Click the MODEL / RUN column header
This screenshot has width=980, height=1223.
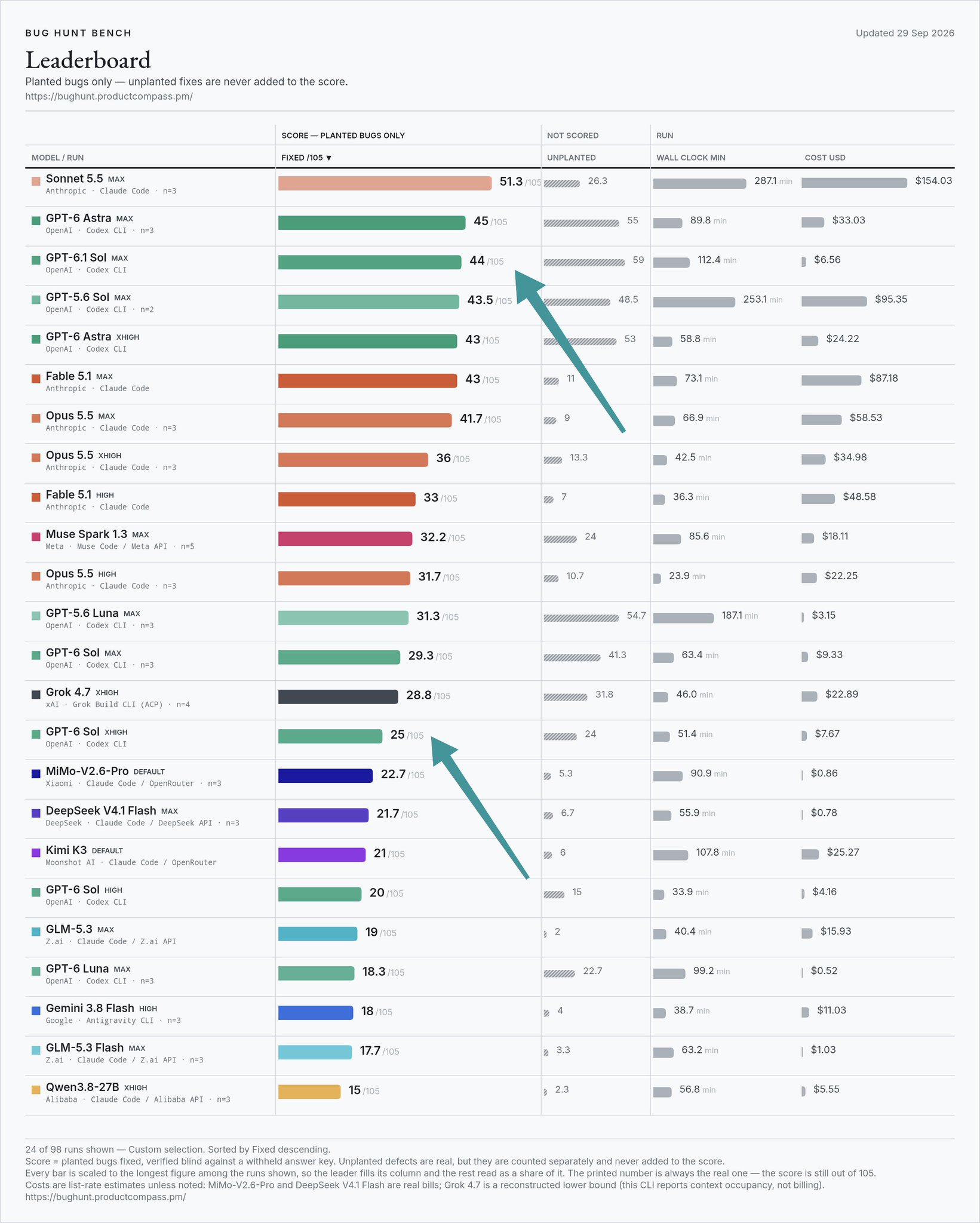[x=57, y=158]
